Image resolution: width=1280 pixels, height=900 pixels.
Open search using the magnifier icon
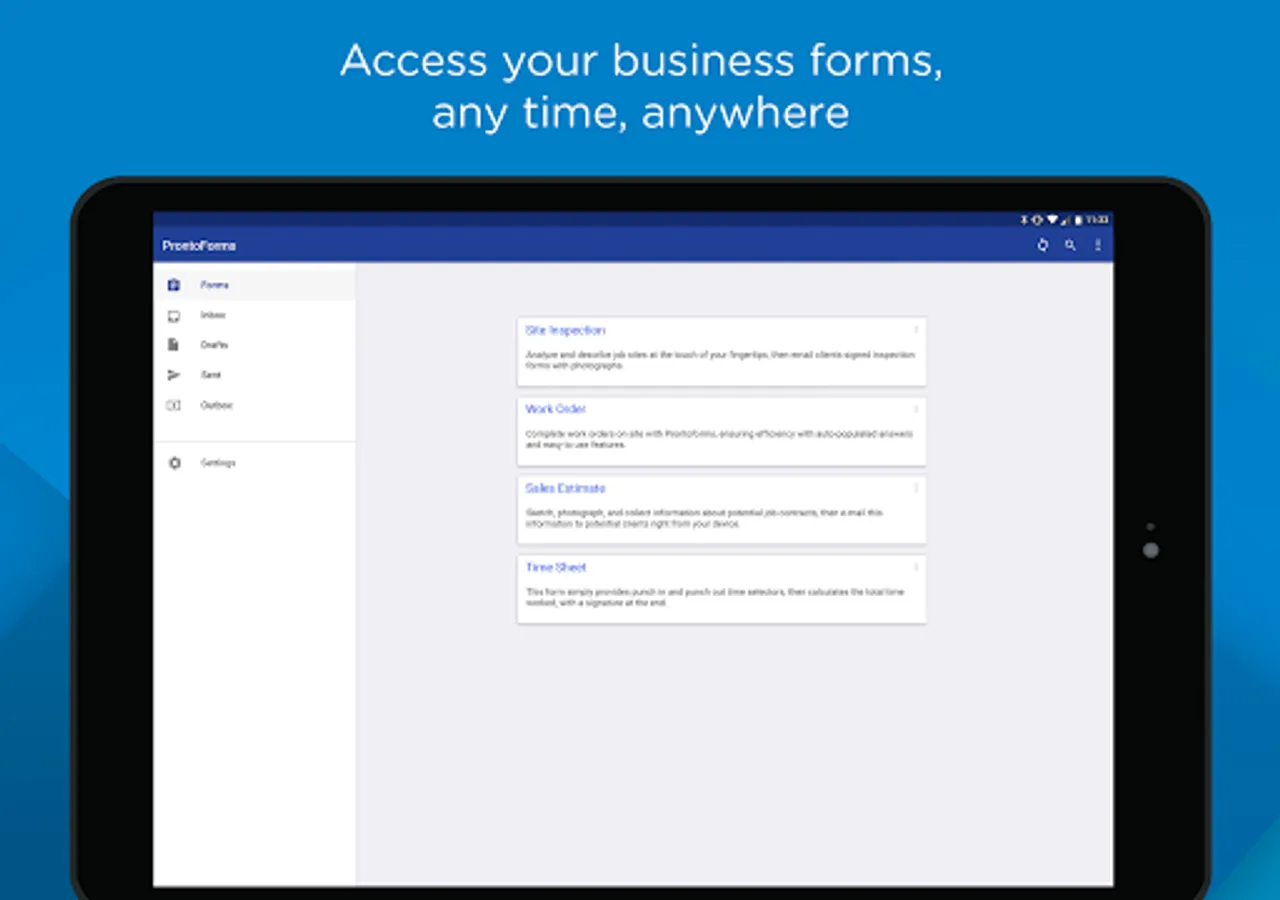pyautogui.click(x=1070, y=245)
